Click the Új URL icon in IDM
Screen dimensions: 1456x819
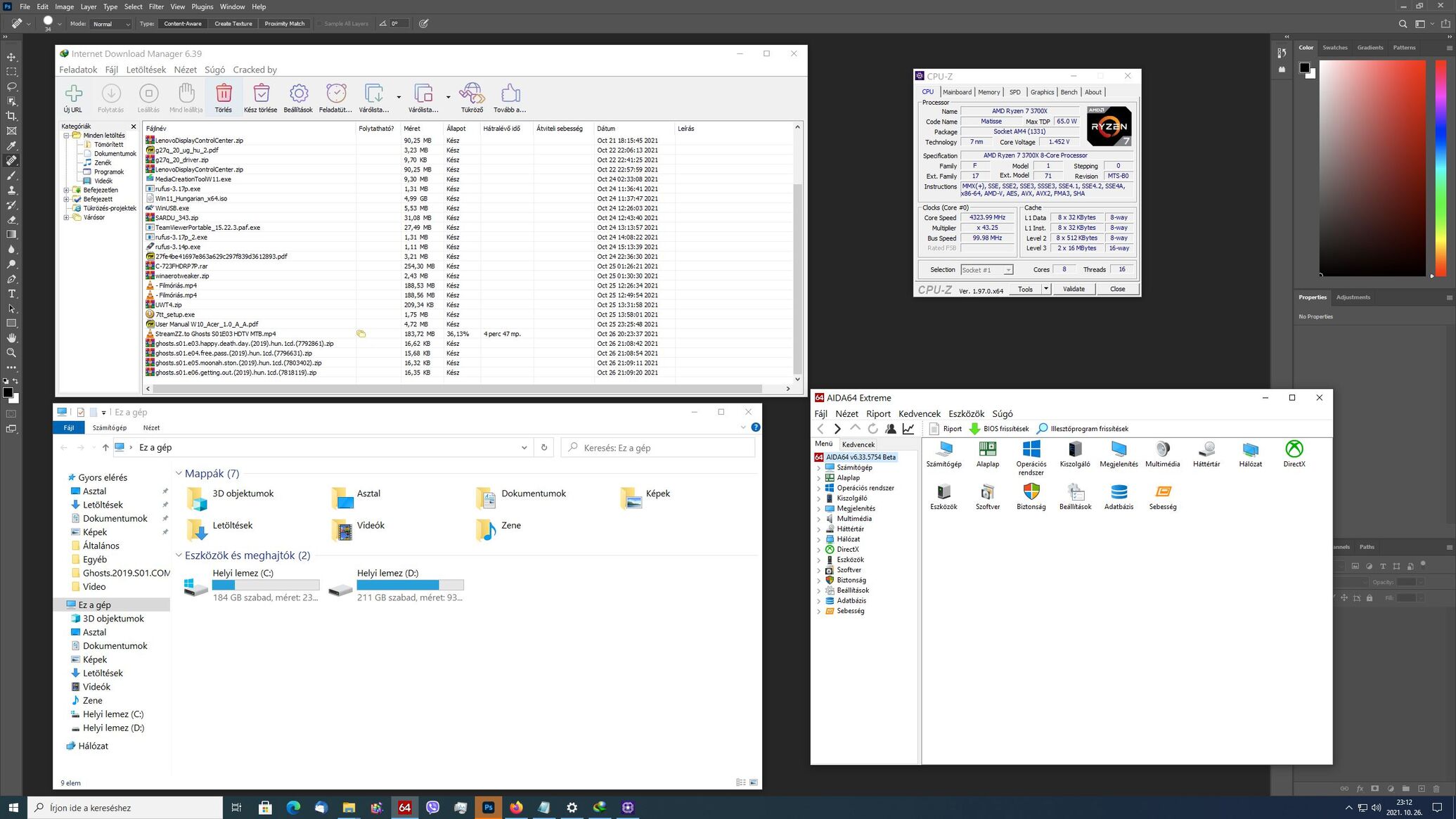[73, 94]
